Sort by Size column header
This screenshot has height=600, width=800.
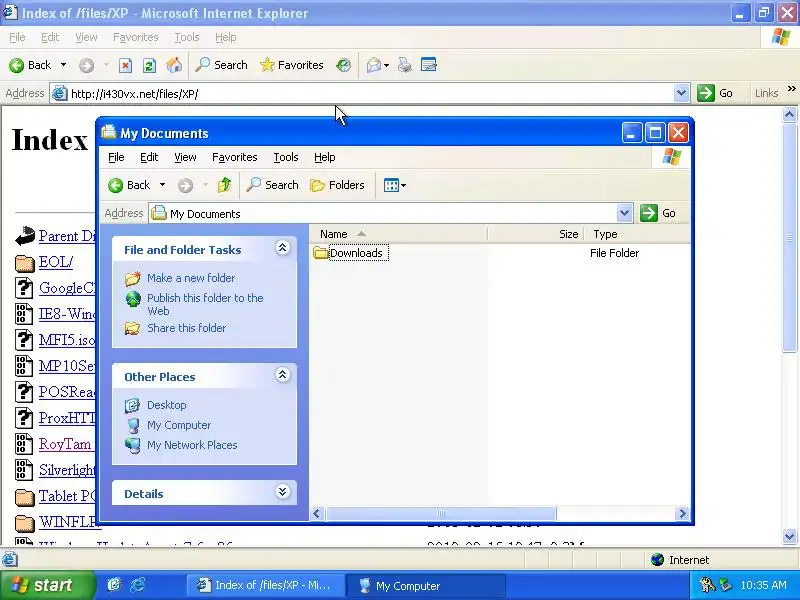click(x=536, y=234)
